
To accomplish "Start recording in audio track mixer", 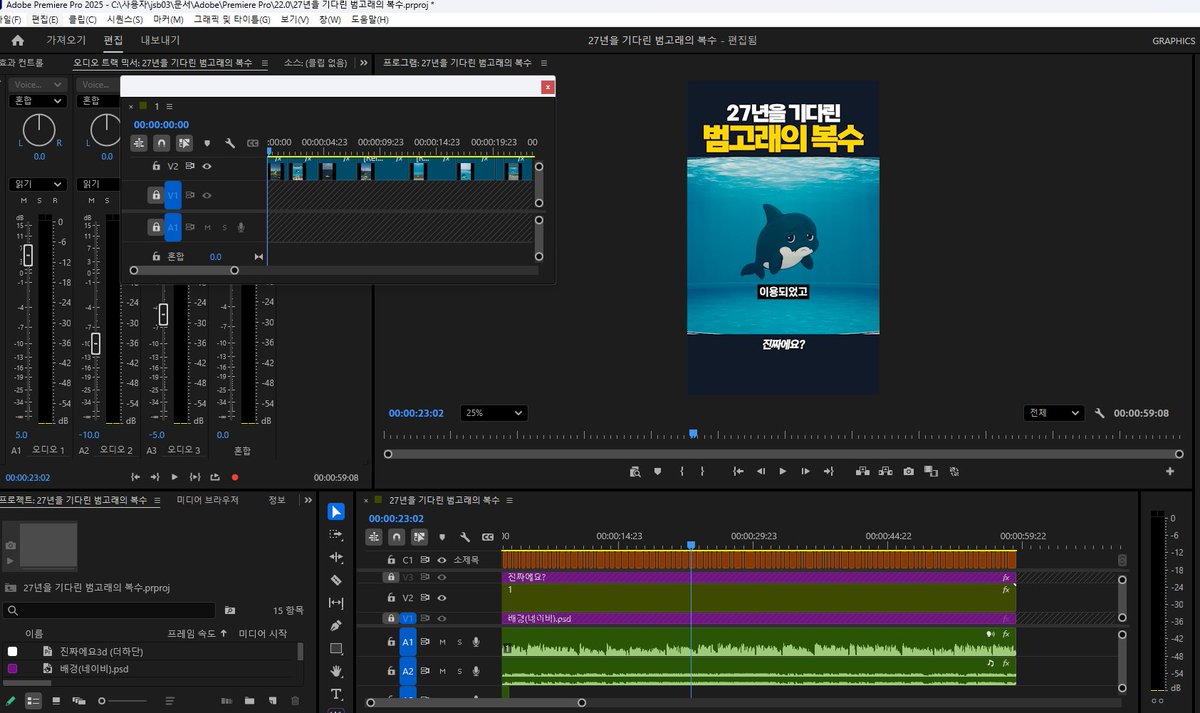I will [235, 477].
